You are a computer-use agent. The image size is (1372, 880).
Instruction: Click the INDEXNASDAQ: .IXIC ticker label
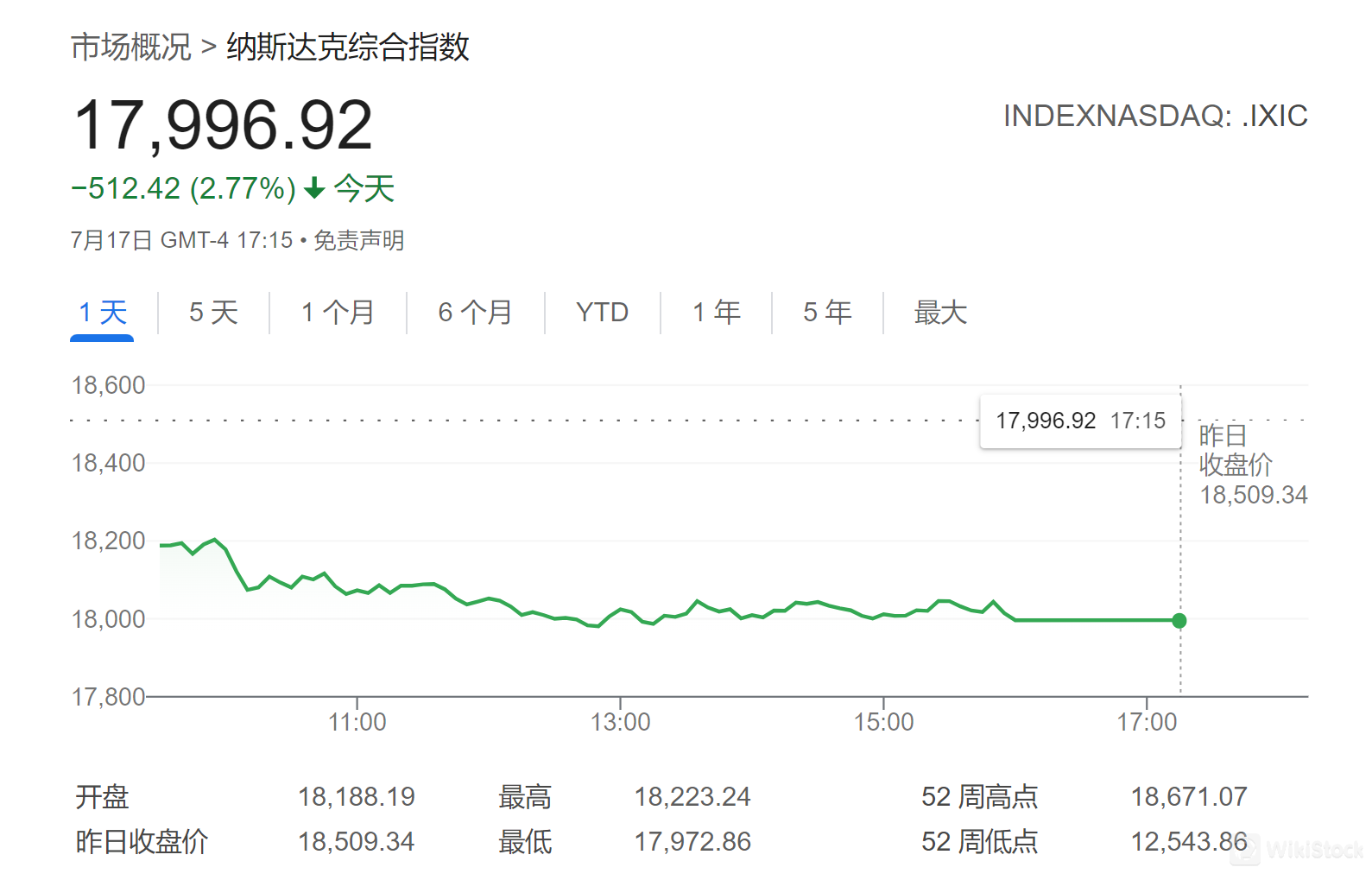click(x=1154, y=116)
